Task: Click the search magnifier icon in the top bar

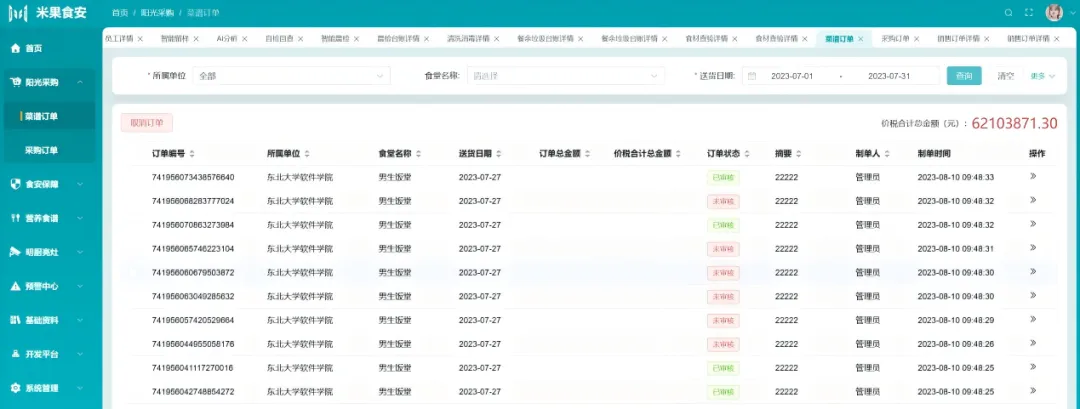Action: point(1008,12)
